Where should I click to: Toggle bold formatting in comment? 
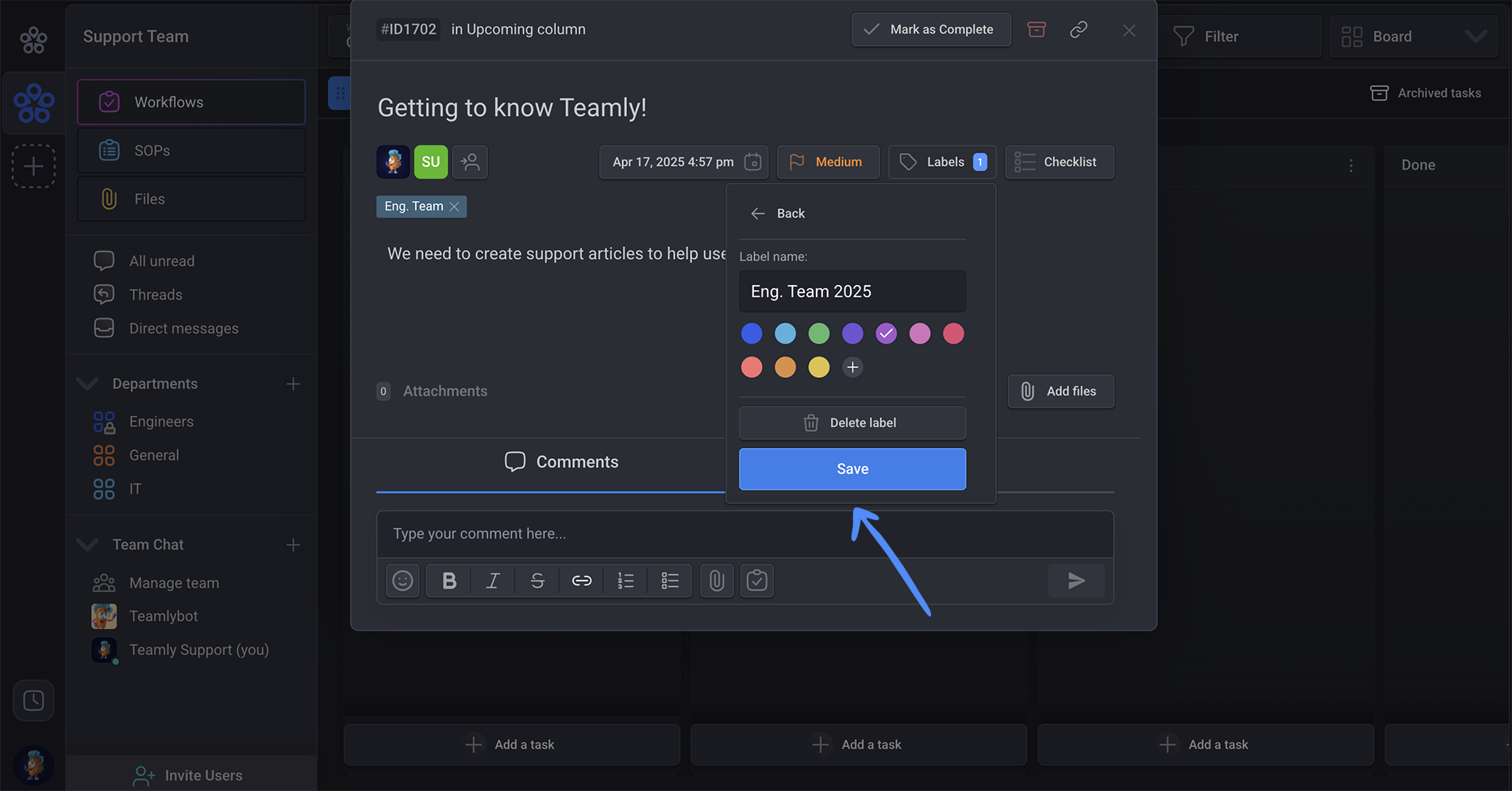click(449, 581)
